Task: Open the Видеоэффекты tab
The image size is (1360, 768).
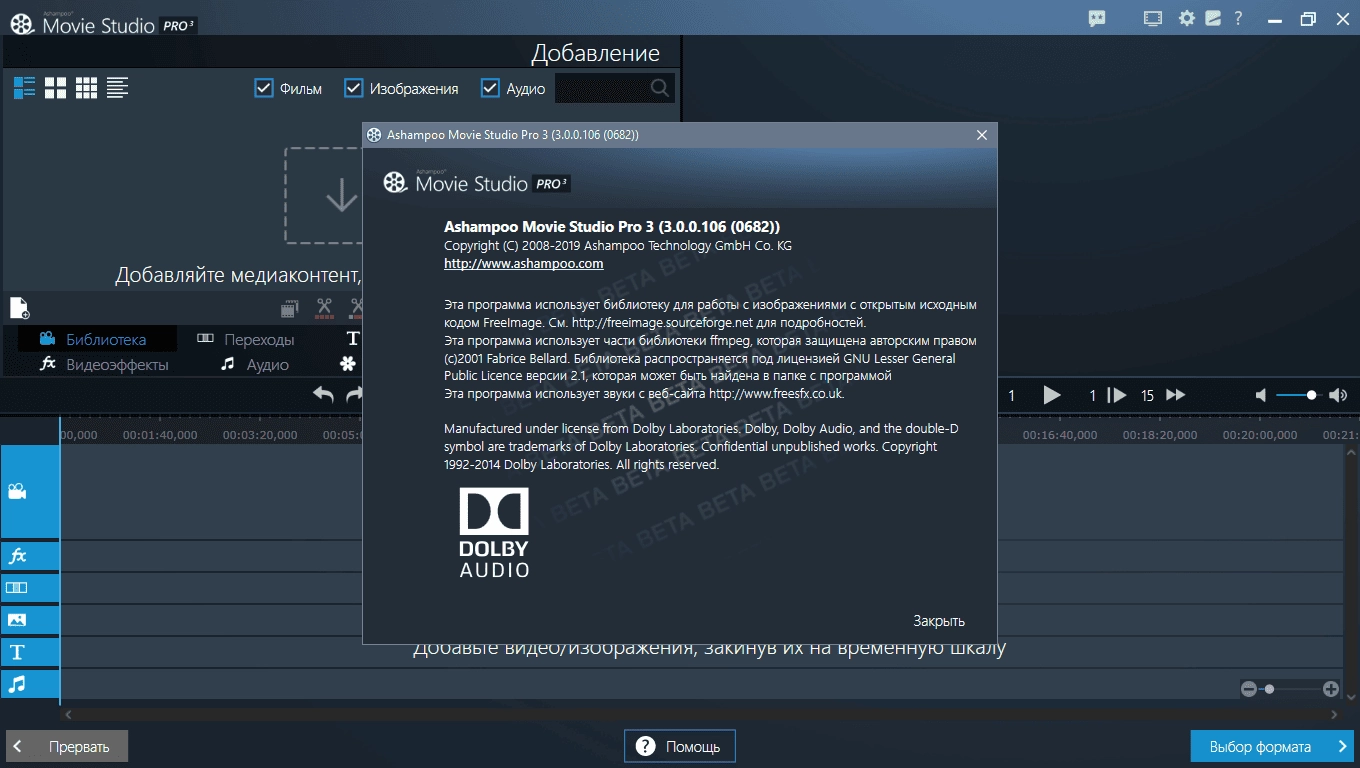Action: 104,364
